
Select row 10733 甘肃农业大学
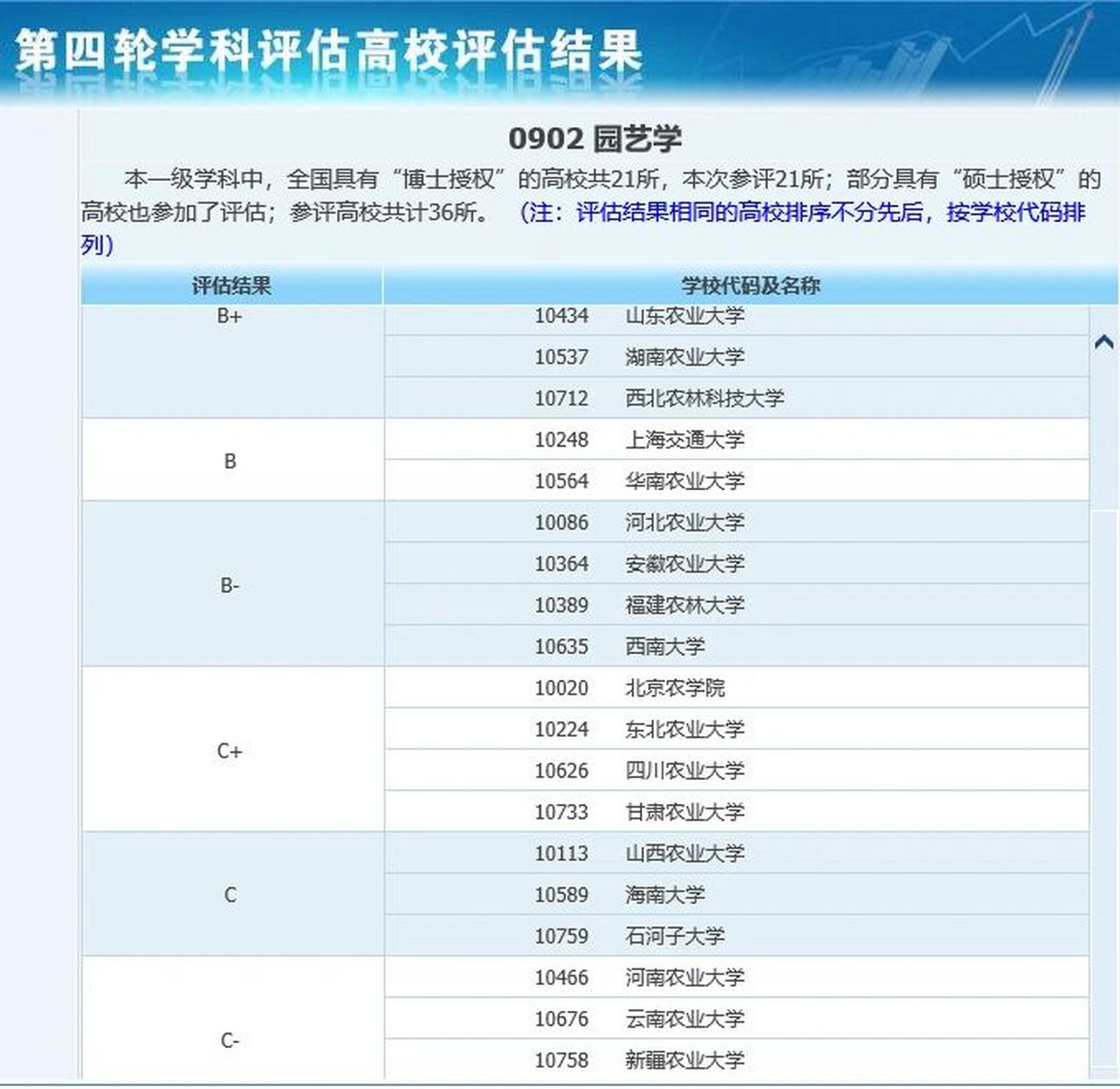pos(736,812)
